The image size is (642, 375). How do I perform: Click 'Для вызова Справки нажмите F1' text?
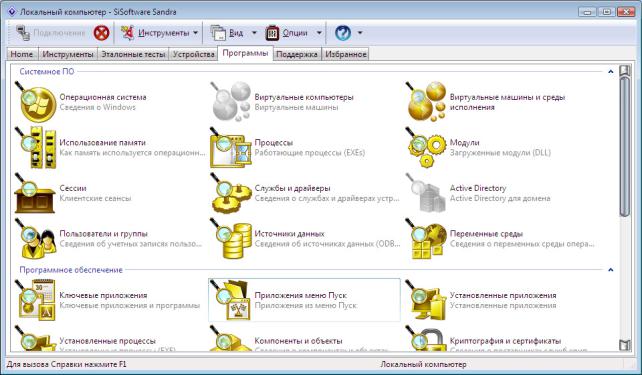click(67, 364)
